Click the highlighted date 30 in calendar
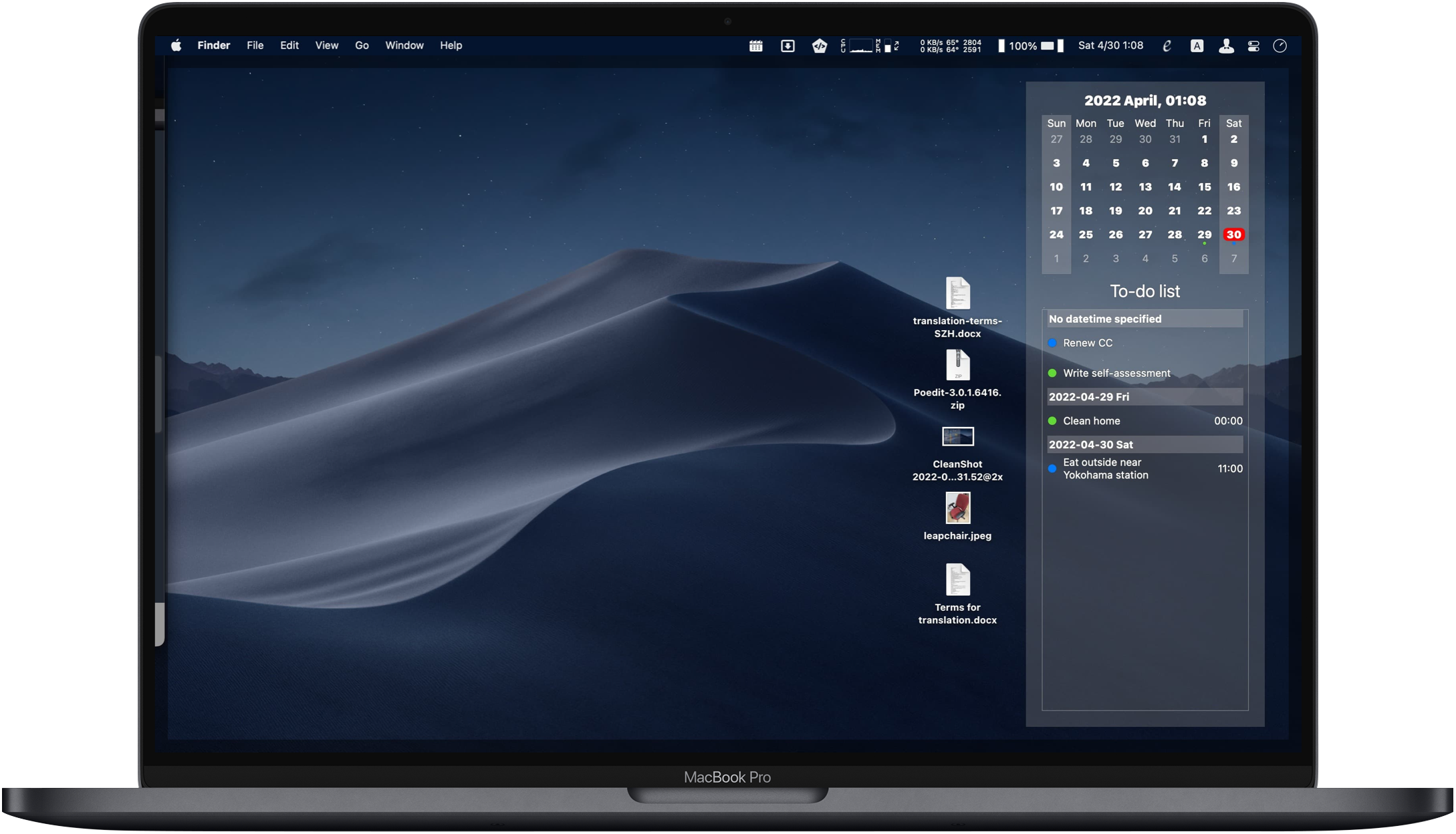The image size is (1456, 834). [x=1233, y=235]
